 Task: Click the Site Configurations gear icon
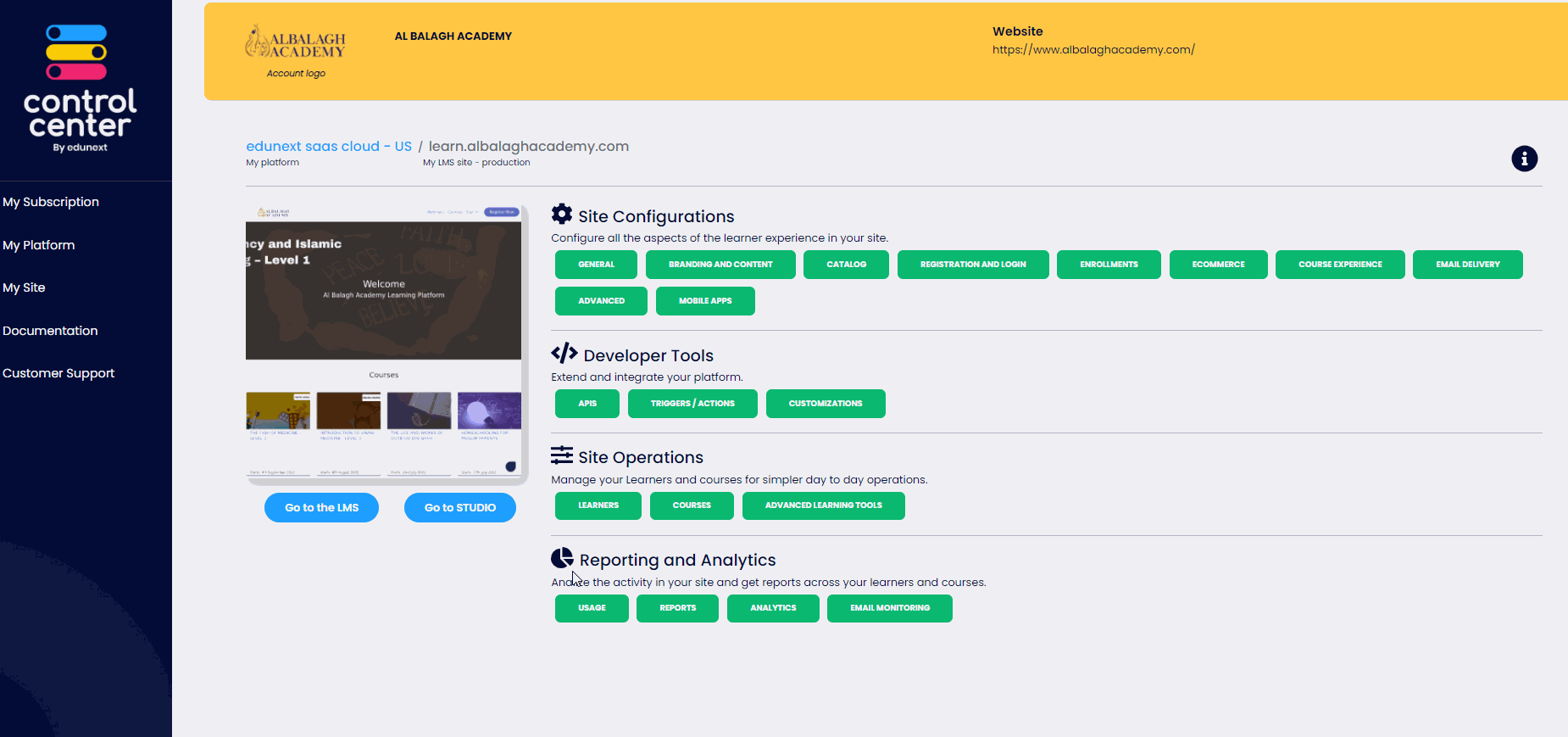point(562,214)
